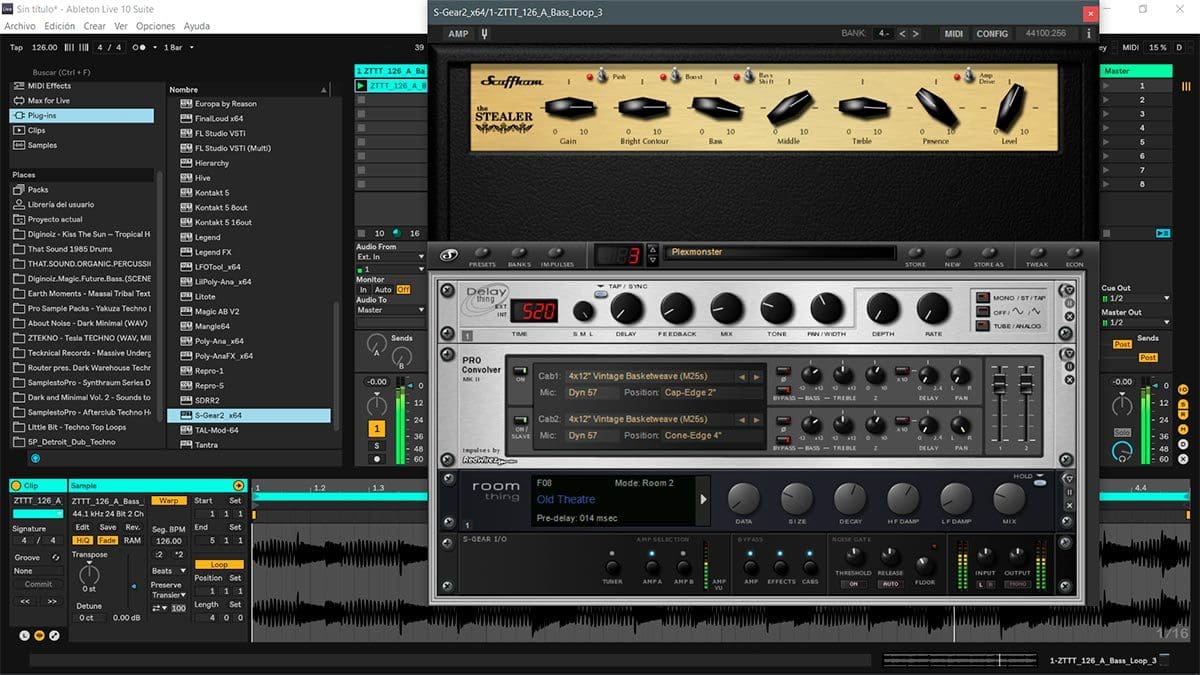Click the Store As preset button
The image size is (1200, 675).
point(988,253)
